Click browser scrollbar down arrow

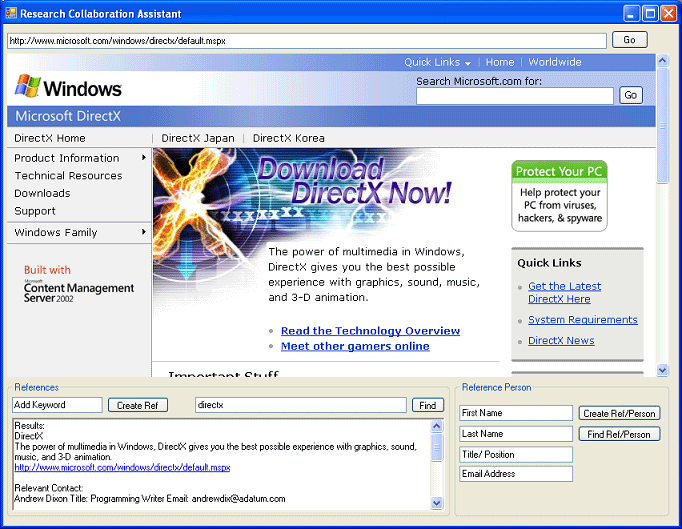pos(662,370)
